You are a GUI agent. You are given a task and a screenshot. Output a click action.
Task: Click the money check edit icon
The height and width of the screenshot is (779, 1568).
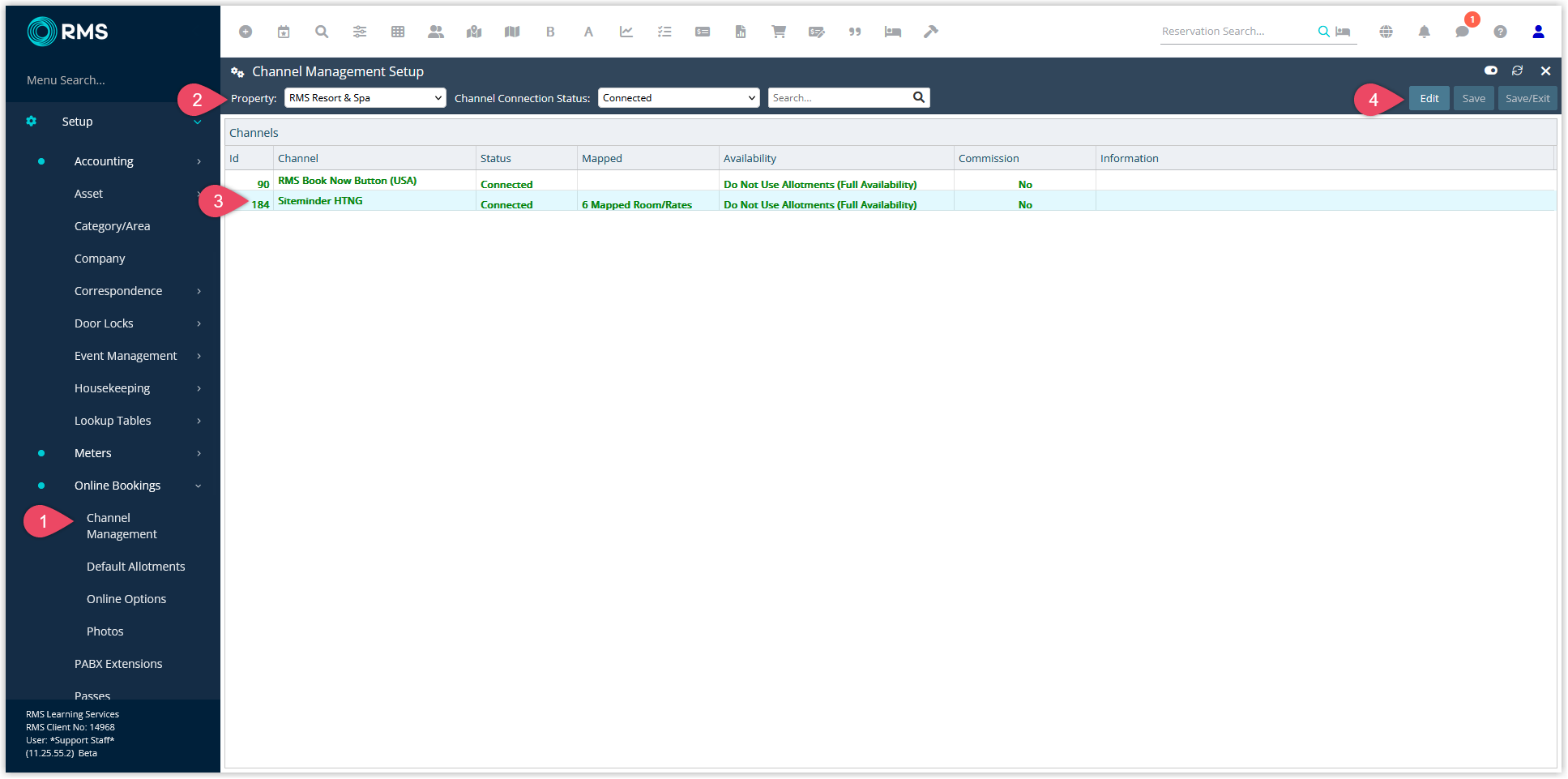pyautogui.click(x=817, y=32)
